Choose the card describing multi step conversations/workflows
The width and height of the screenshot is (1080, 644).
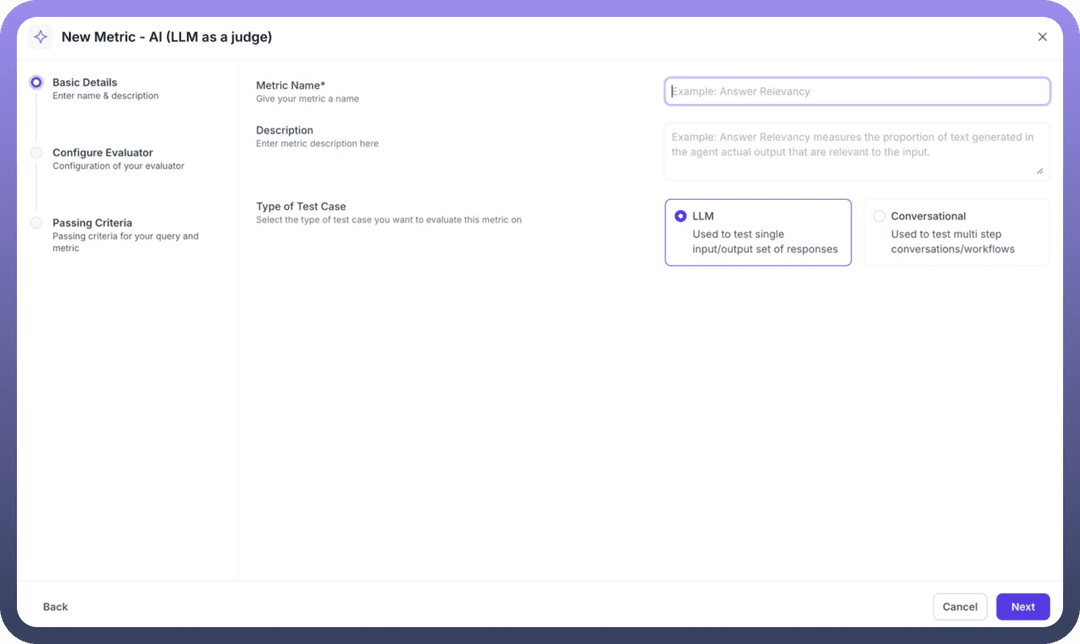point(955,241)
